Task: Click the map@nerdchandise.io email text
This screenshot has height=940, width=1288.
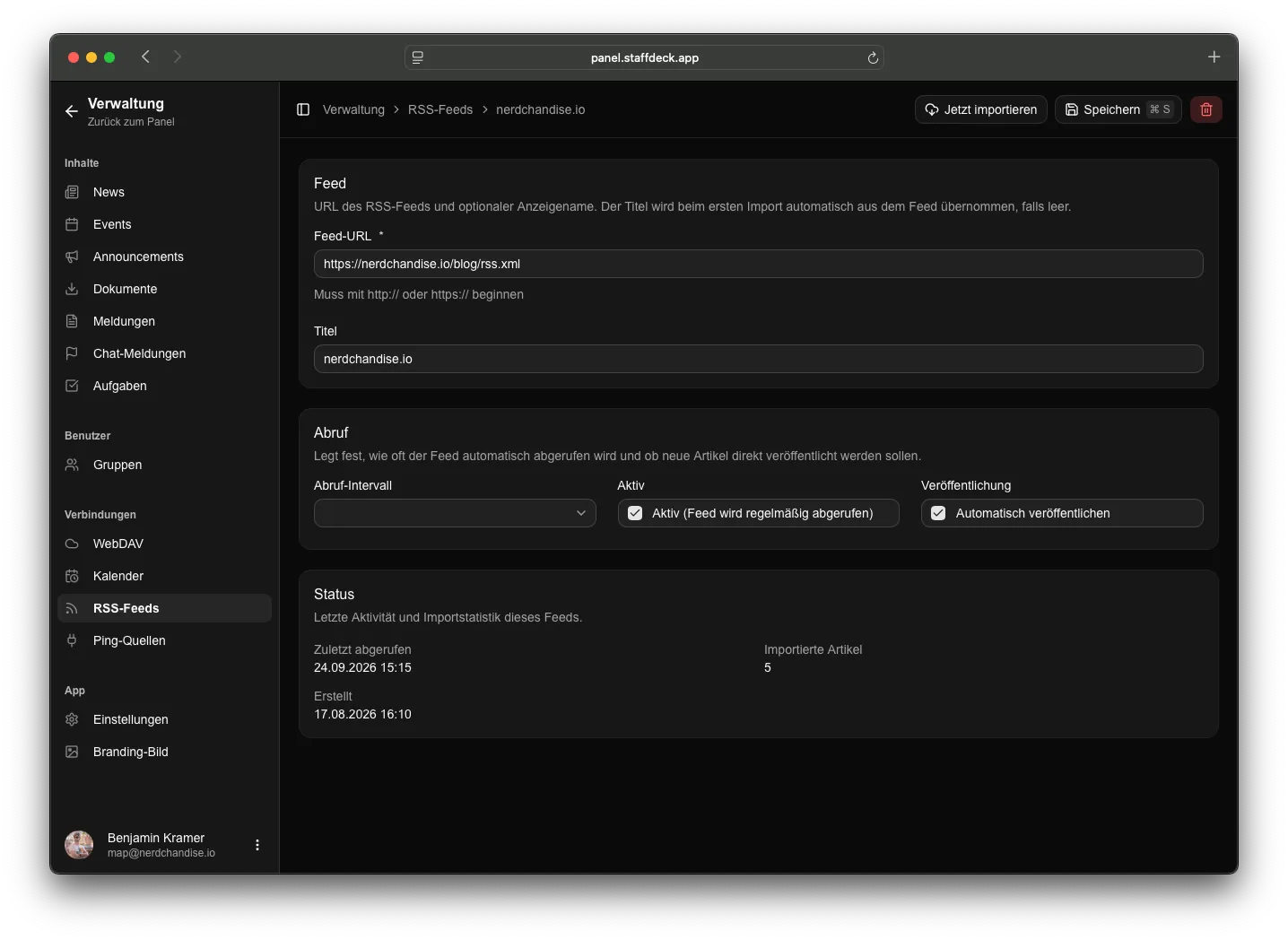Action: pyautogui.click(x=161, y=853)
